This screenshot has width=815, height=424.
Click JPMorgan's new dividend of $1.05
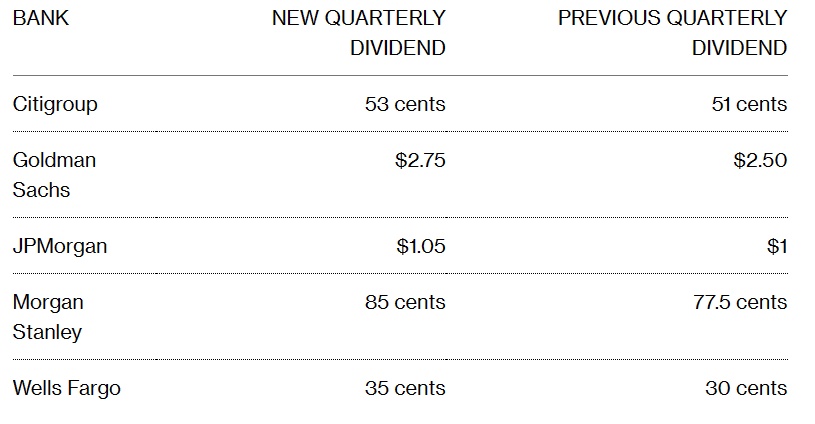pyautogui.click(x=420, y=246)
